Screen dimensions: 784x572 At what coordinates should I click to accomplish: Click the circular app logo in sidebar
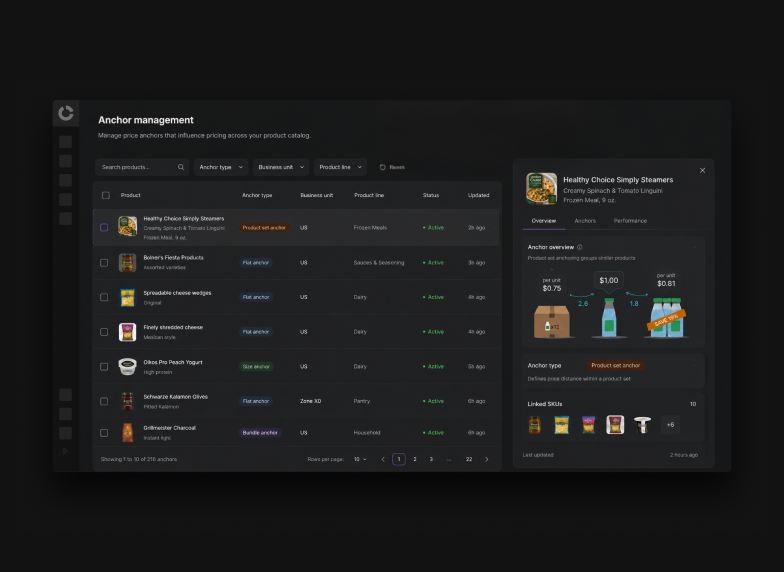click(66, 113)
